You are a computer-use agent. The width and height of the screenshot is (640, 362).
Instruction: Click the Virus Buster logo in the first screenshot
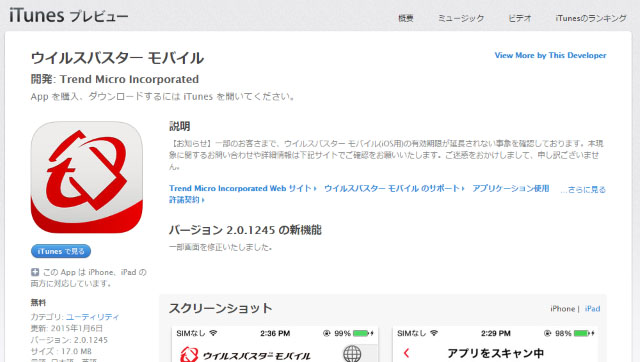189,355
